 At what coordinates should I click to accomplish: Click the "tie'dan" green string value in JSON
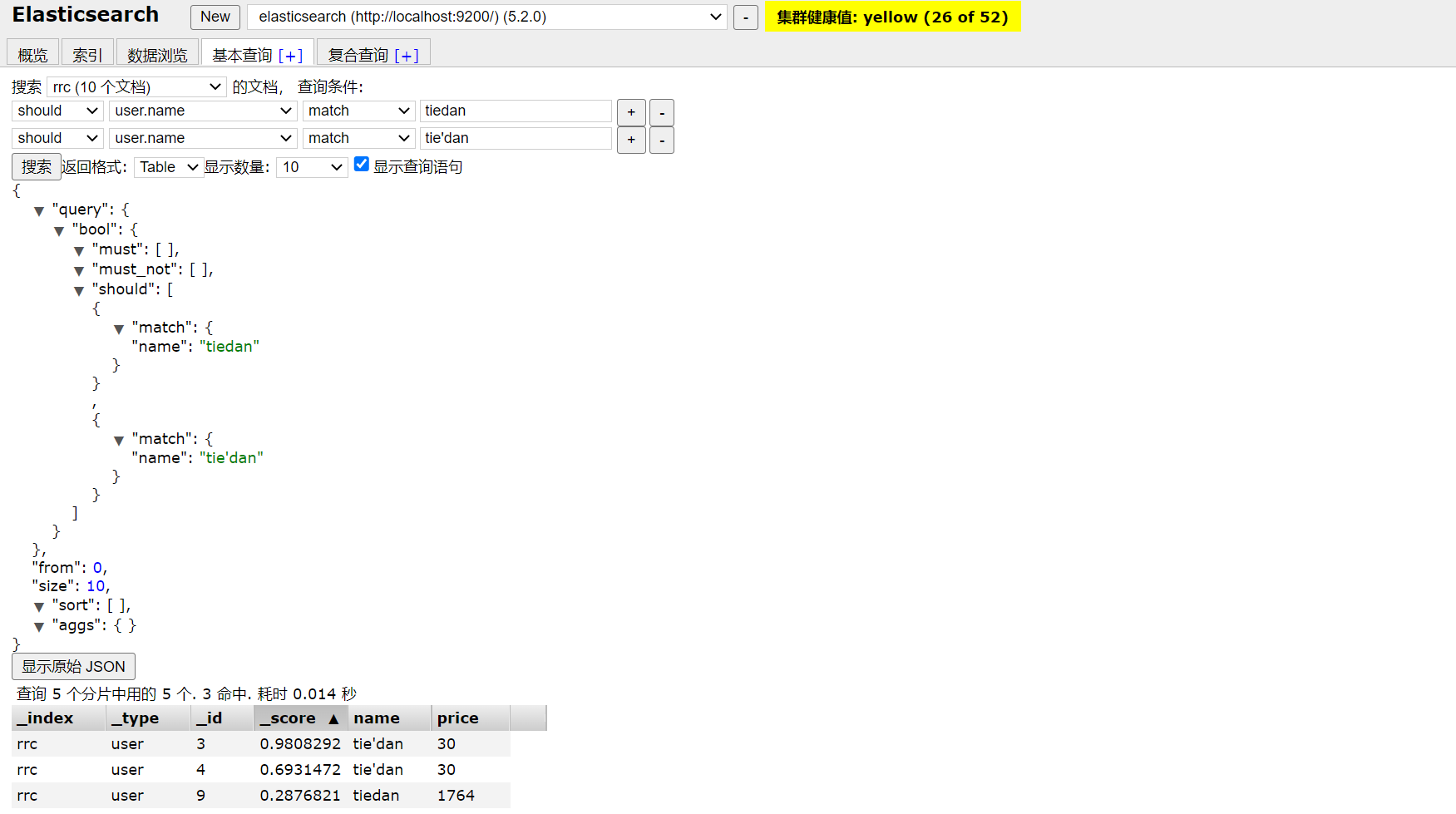[x=231, y=458]
